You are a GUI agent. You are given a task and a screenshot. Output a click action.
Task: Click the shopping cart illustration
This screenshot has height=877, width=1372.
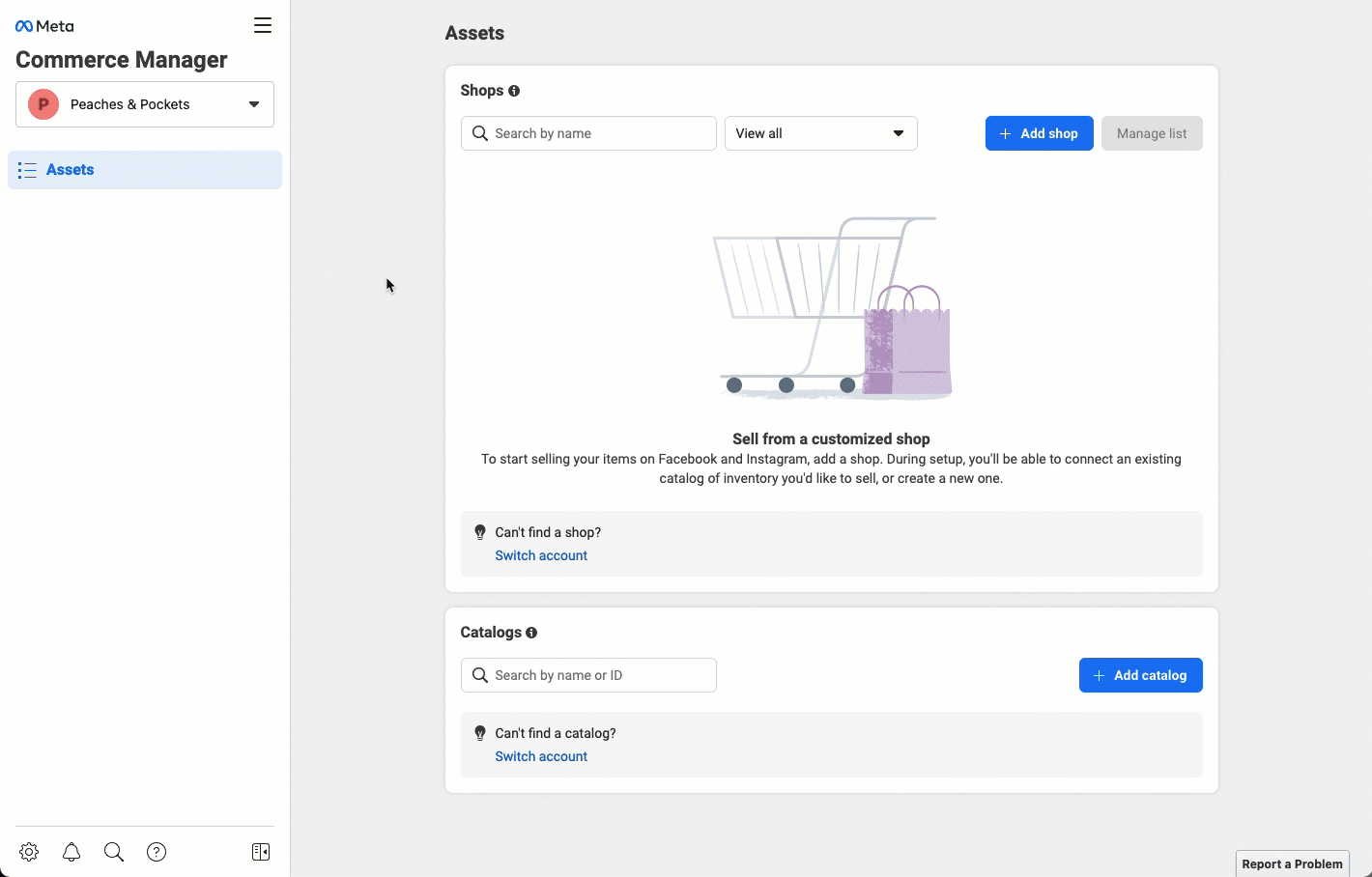pos(833,307)
